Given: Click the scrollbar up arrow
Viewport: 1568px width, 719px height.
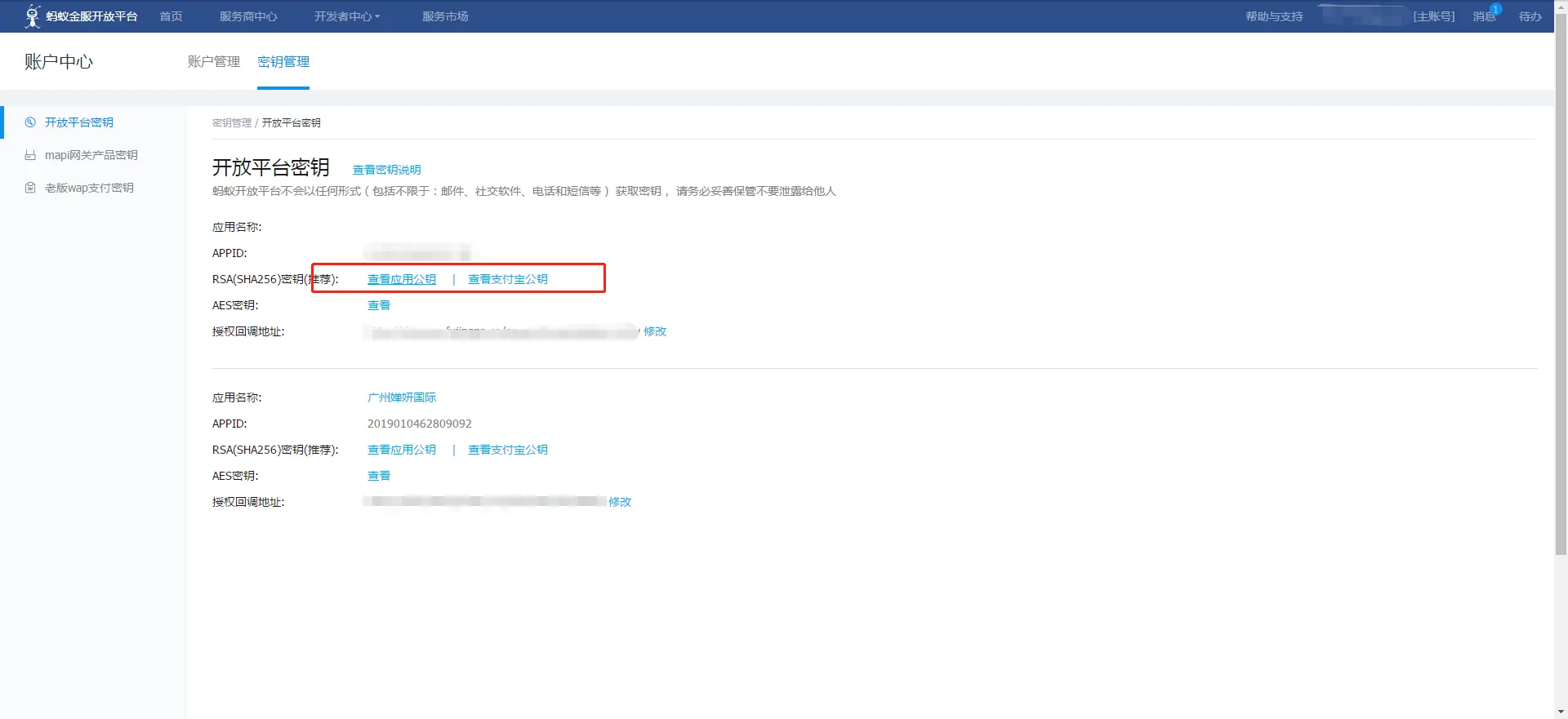Looking at the screenshot, I should coord(1561,7).
